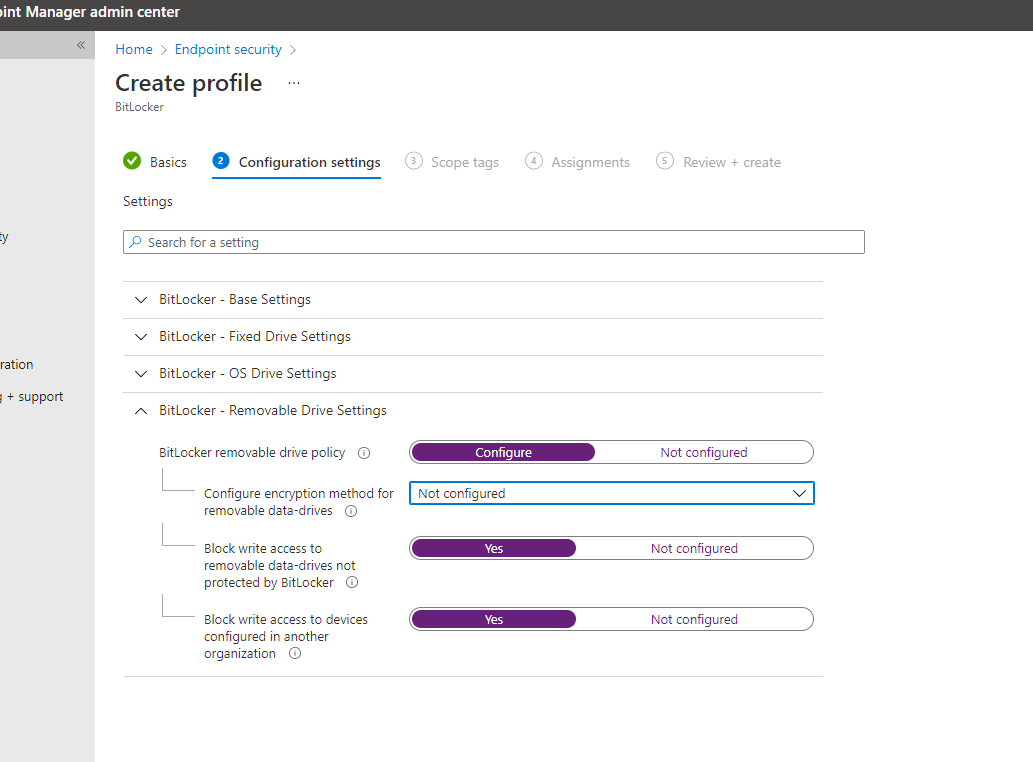Click the 'BitLocker removable drive policy' label
Screen dimensions: 1033x762
pos(252,452)
